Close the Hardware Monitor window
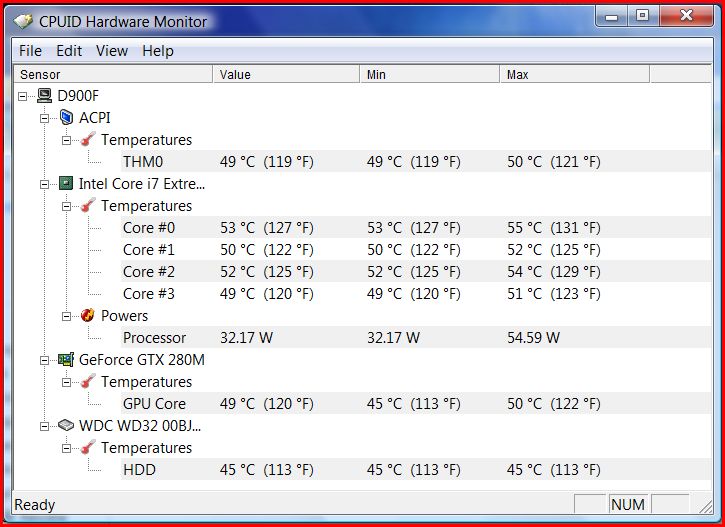Image resolution: width=725 pixels, height=527 pixels. point(686,16)
